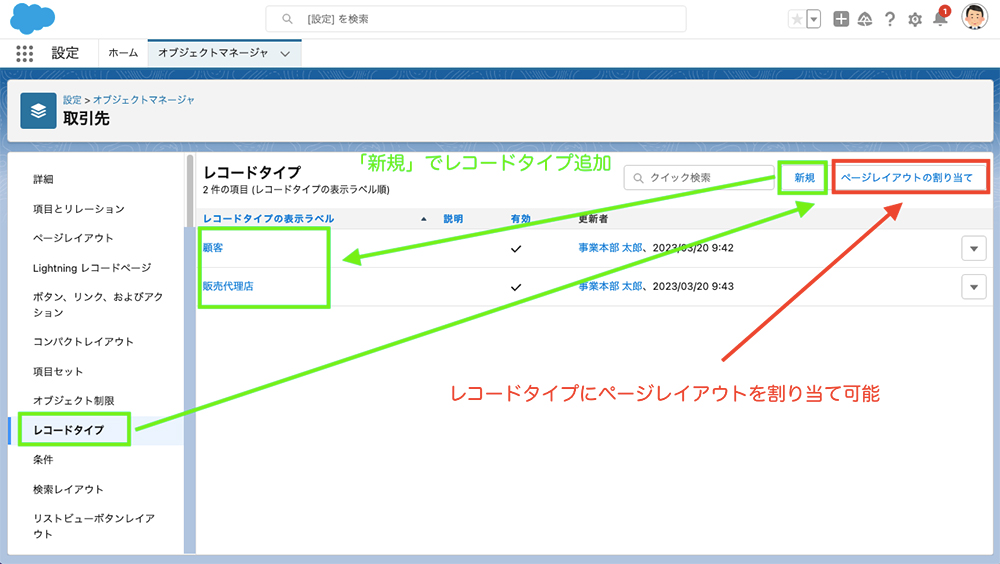1000x564 pixels.
Task: Open 検索レイアウト in the sidebar
Action: pos(68,489)
